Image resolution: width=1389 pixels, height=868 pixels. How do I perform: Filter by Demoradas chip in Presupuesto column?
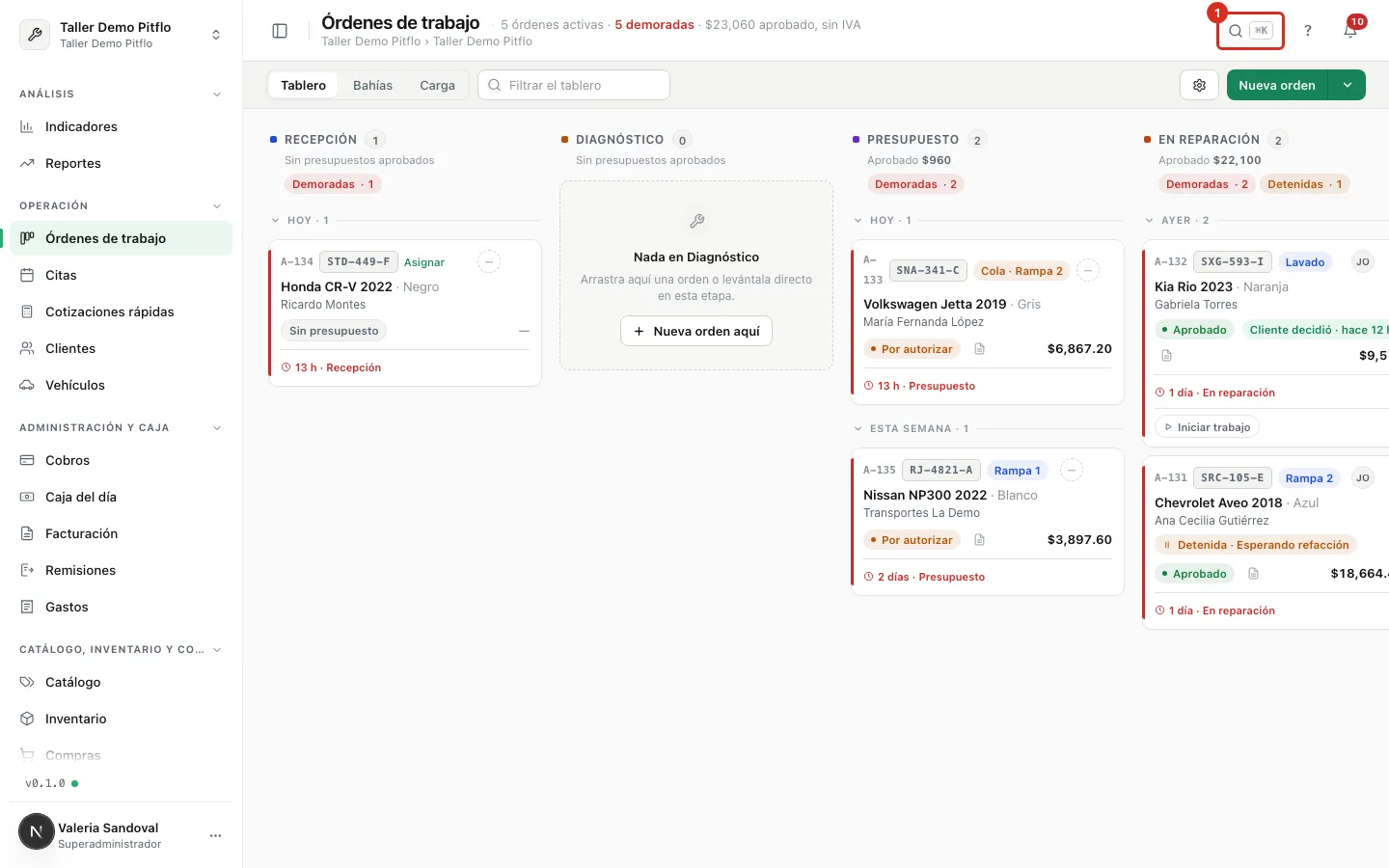915,184
